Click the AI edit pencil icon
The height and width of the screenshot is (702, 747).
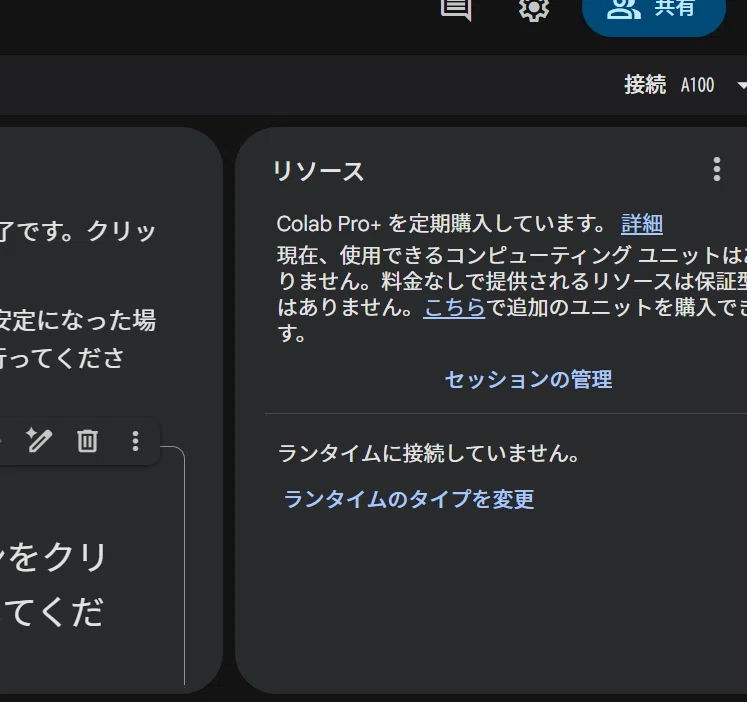coord(39,441)
